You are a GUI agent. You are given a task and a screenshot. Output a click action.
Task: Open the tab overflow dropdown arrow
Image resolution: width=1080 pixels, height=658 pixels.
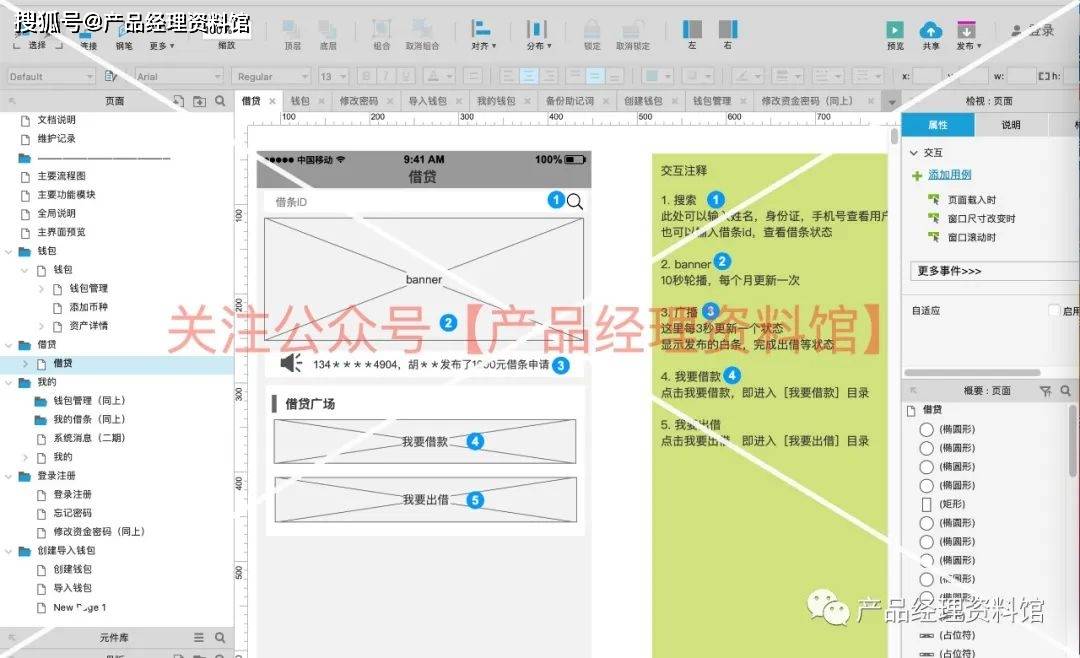coord(892,102)
